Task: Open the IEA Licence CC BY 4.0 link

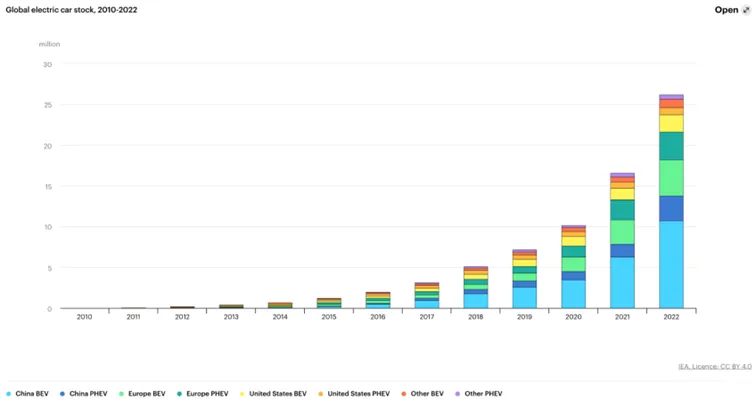Action: (x=715, y=367)
